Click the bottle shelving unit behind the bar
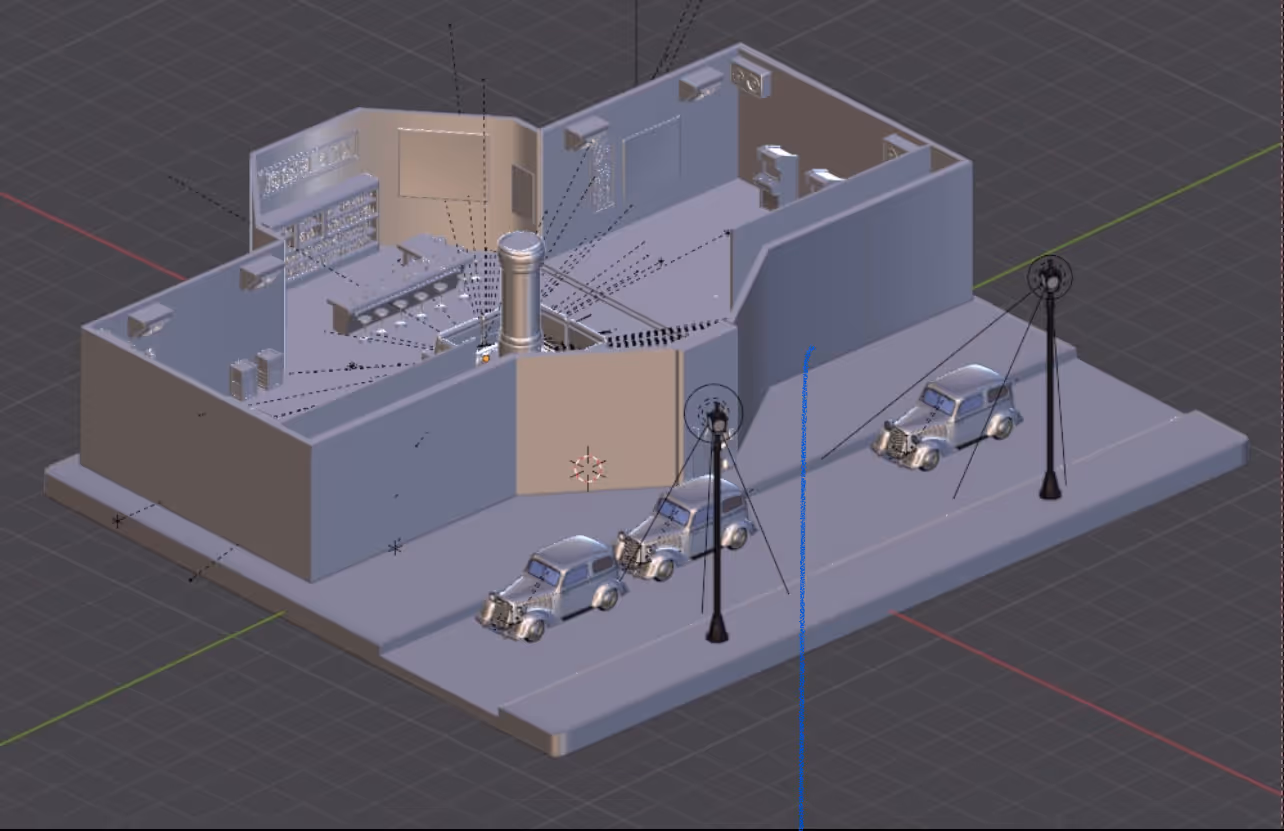Screen dimensions: 1284x831 coord(332,228)
